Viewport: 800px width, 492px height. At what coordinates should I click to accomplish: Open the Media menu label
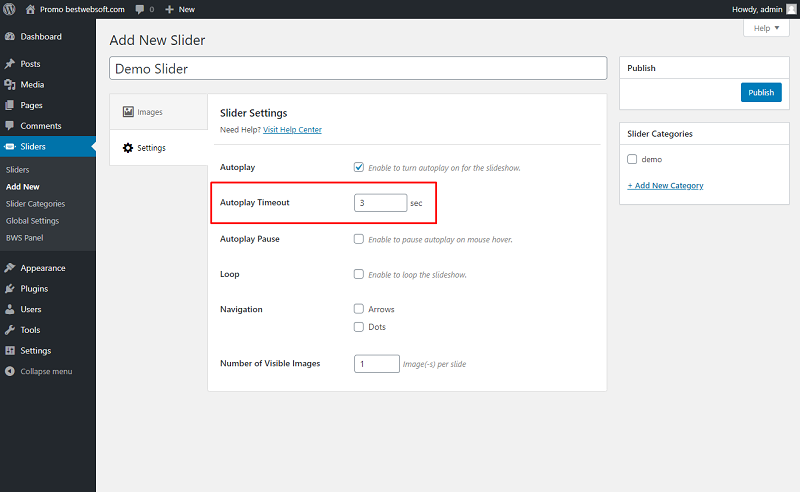[x=32, y=84]
